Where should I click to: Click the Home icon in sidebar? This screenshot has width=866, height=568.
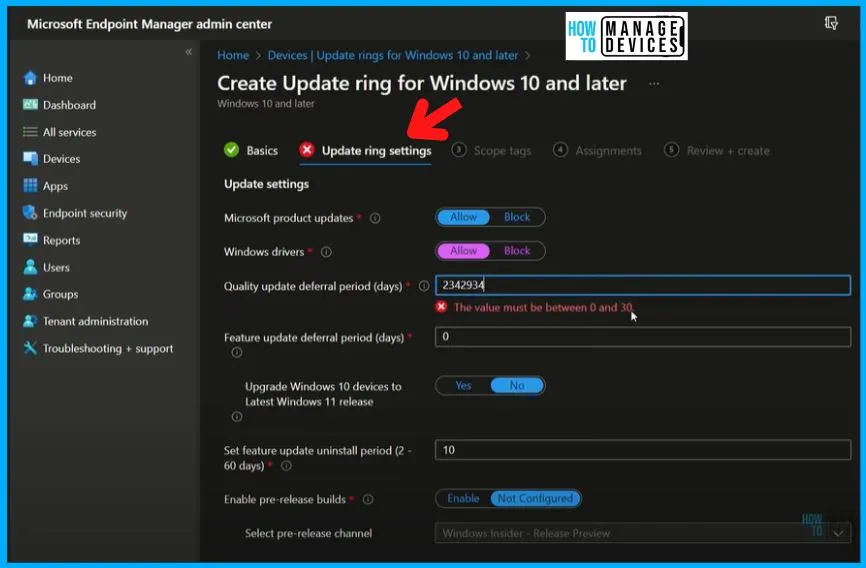(x=30, y=78)
